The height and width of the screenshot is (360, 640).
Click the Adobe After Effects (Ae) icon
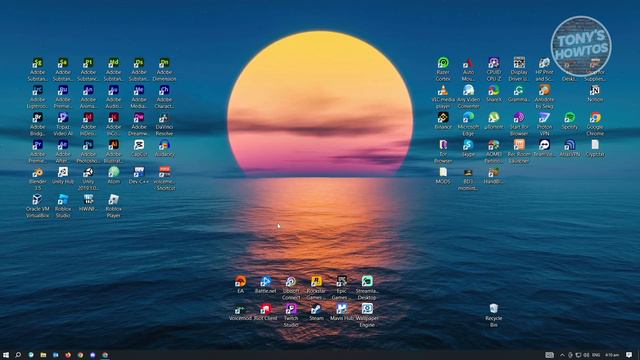(x=63, y=145)
